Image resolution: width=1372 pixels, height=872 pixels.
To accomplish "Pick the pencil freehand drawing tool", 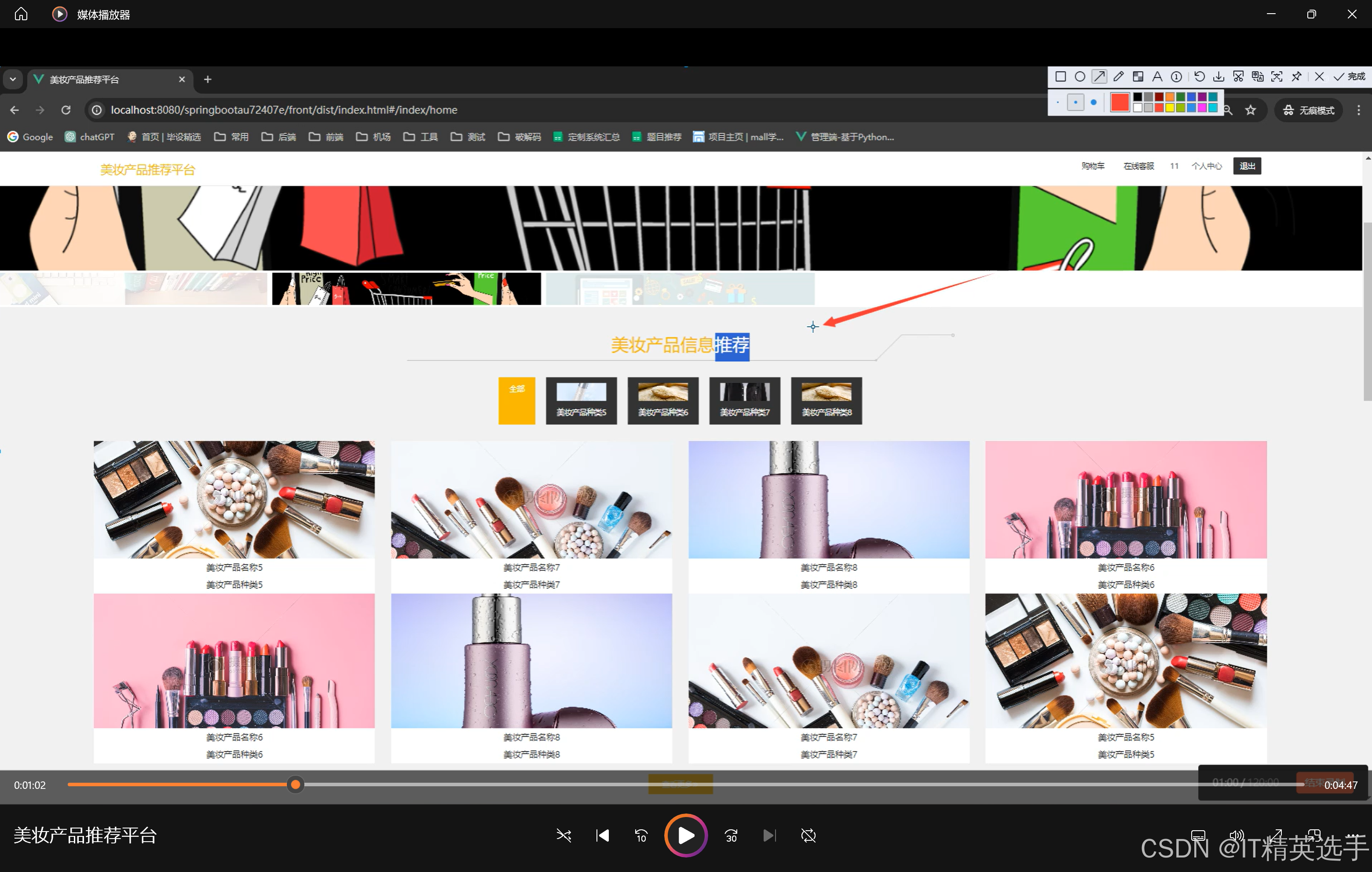I will pyautogui.click(x=1119, y=77).
